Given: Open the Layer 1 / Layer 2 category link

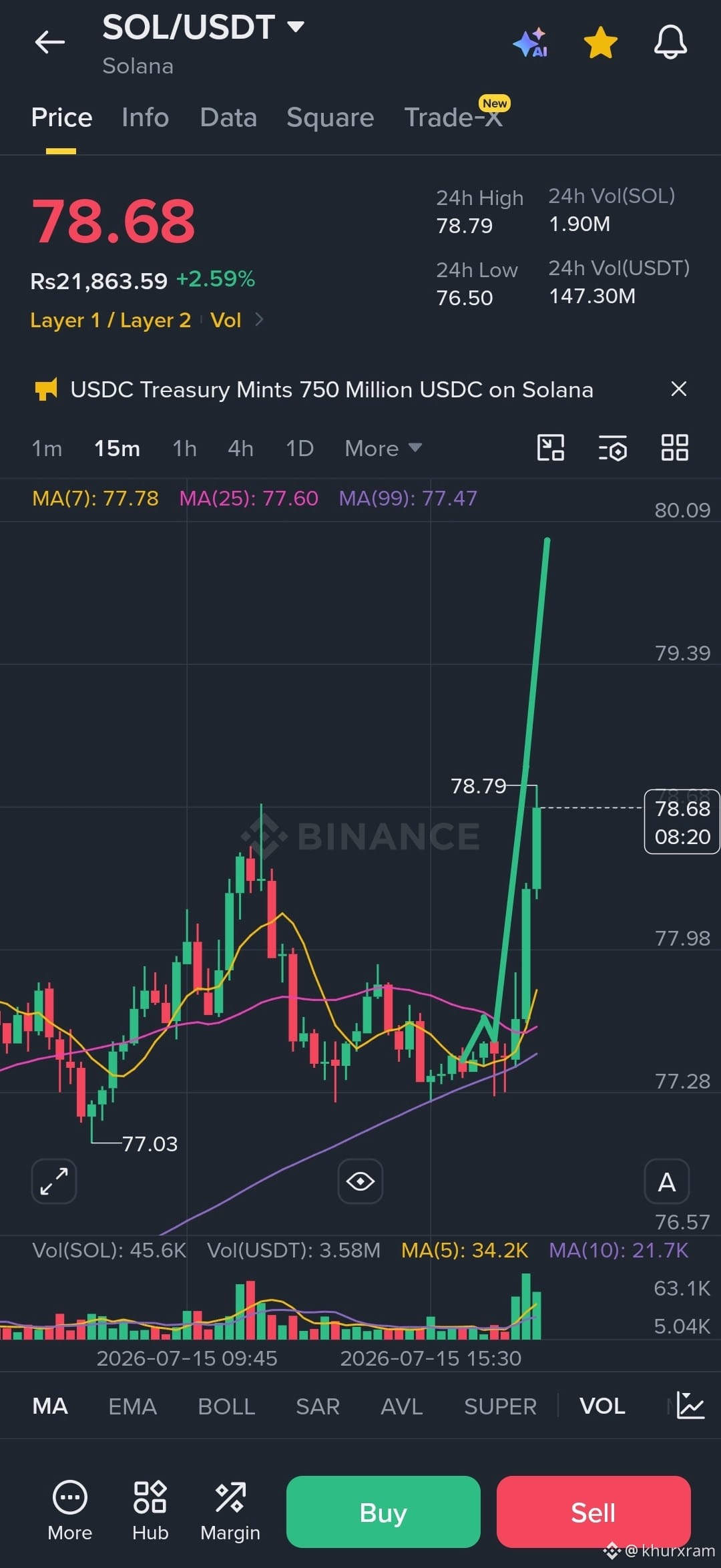Looking at the screenshot, I should coord(111,321).
